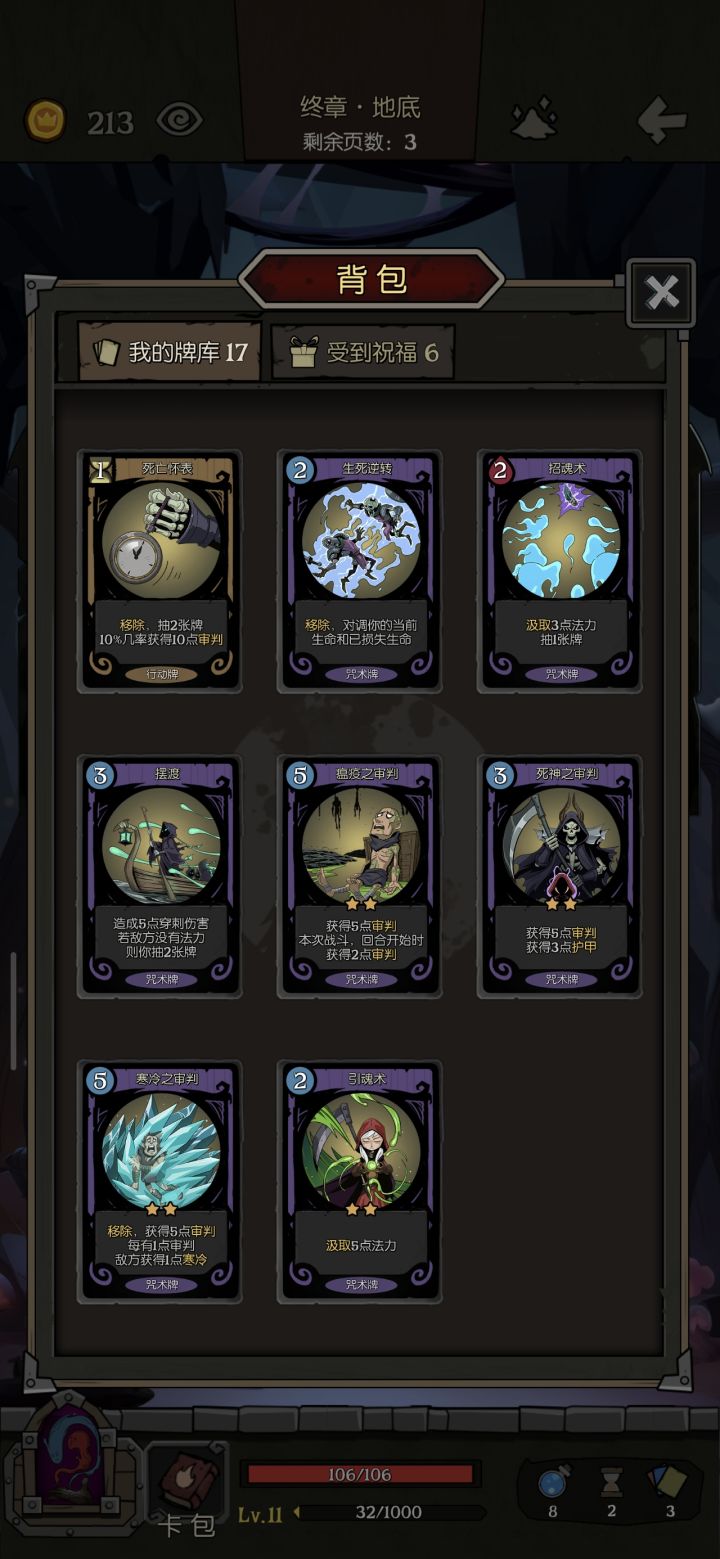Viewport: 720px width, 1559px height.
Task: Open the campfire mountain icon
Action: coord(534,120)
